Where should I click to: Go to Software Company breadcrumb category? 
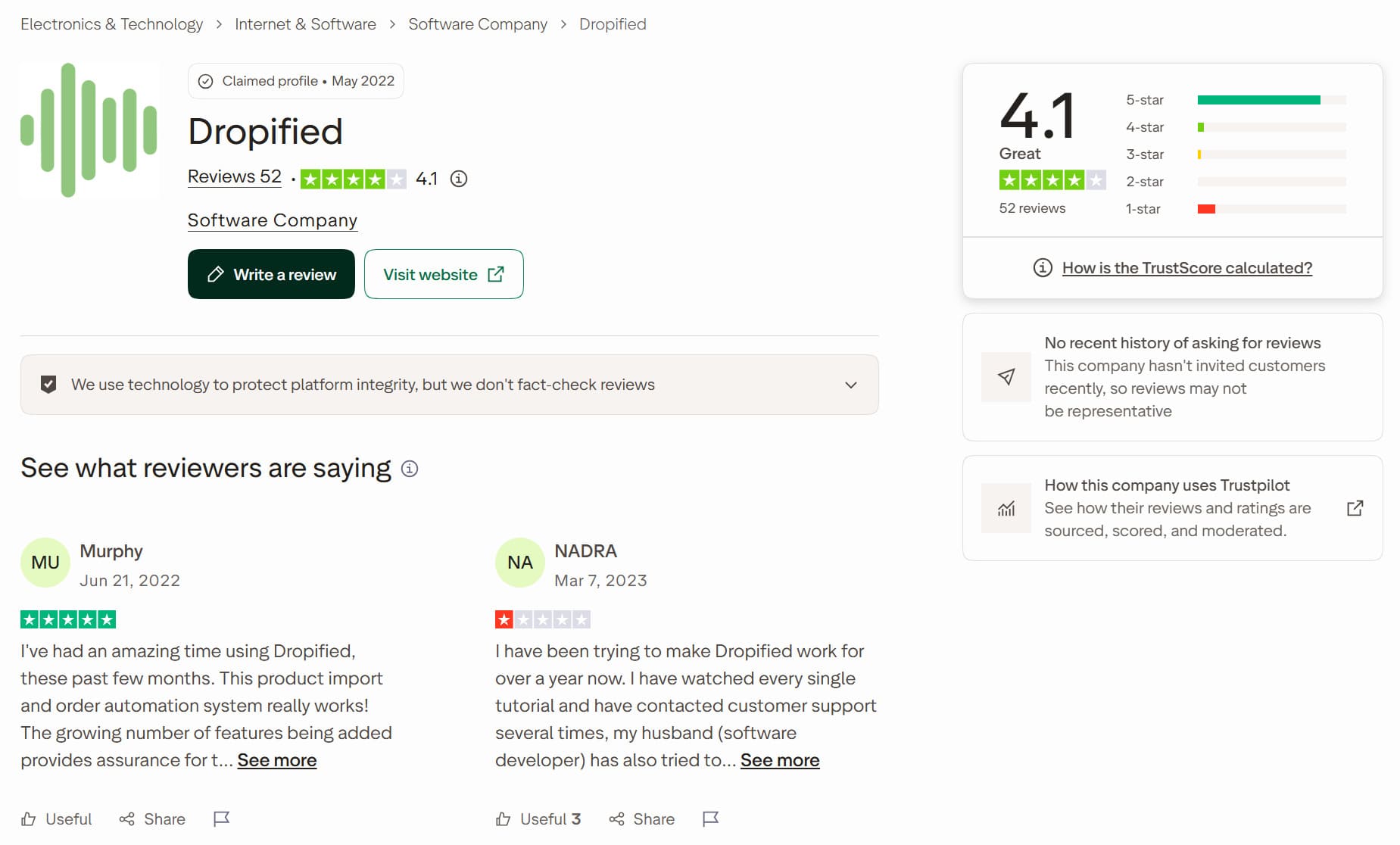coord(478,24)
